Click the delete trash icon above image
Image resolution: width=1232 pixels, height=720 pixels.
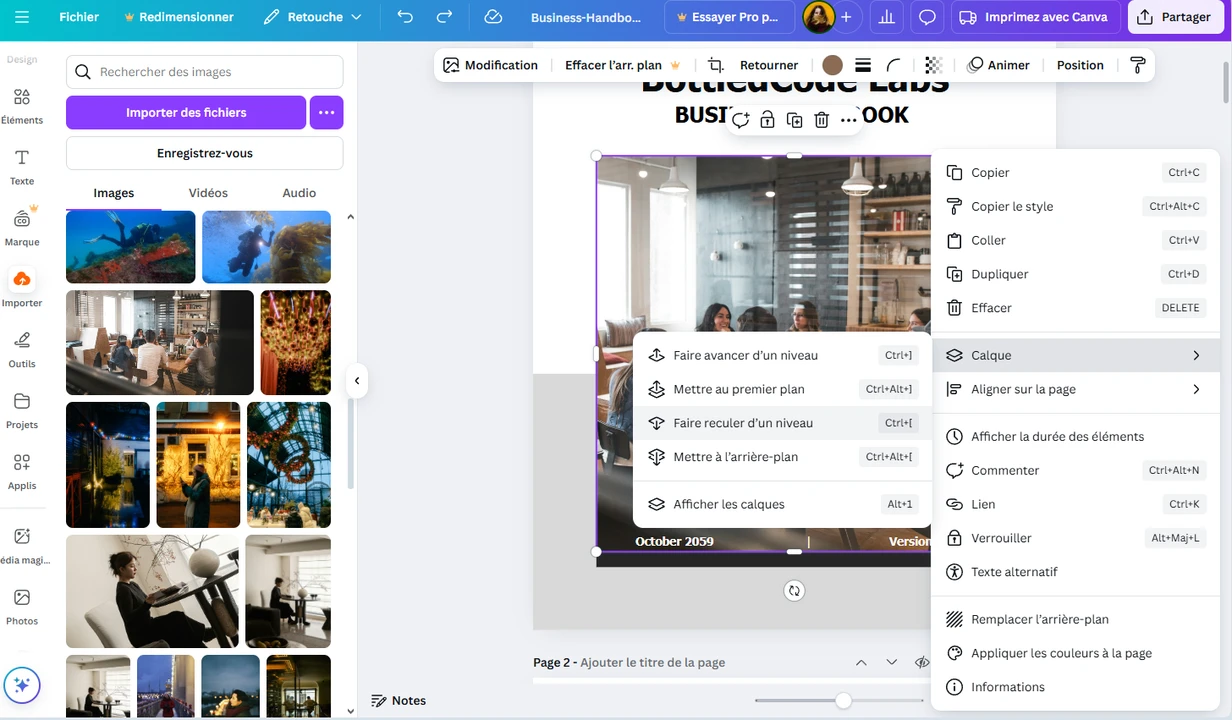[x=821, y=120]
